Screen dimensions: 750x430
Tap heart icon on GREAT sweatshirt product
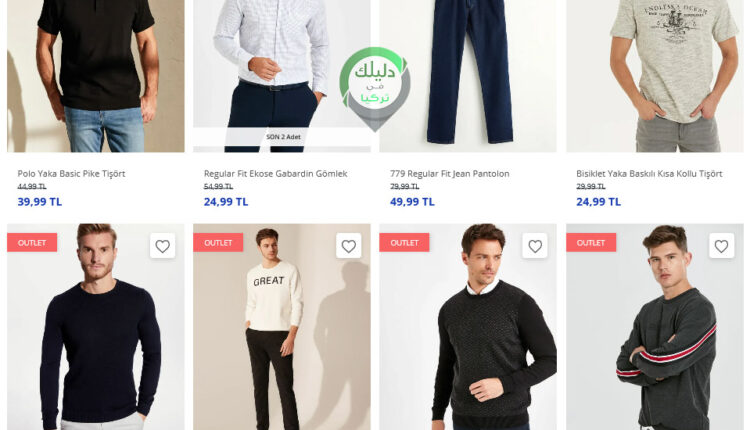[348, 246]
